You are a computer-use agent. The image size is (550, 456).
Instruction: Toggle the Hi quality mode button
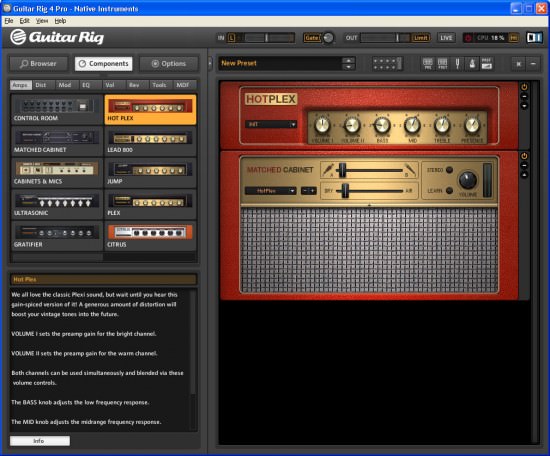pos(514,38)
